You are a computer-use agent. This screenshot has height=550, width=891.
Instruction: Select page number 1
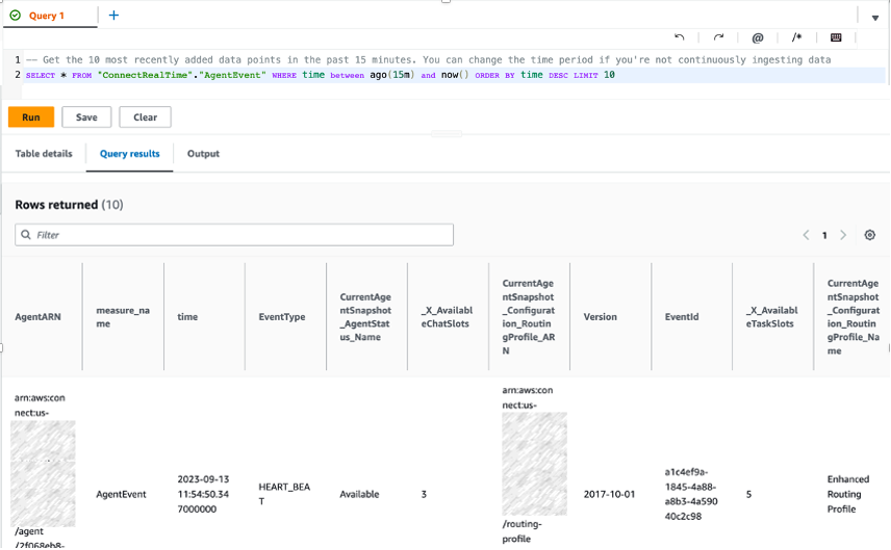click(x=825, y=235)
